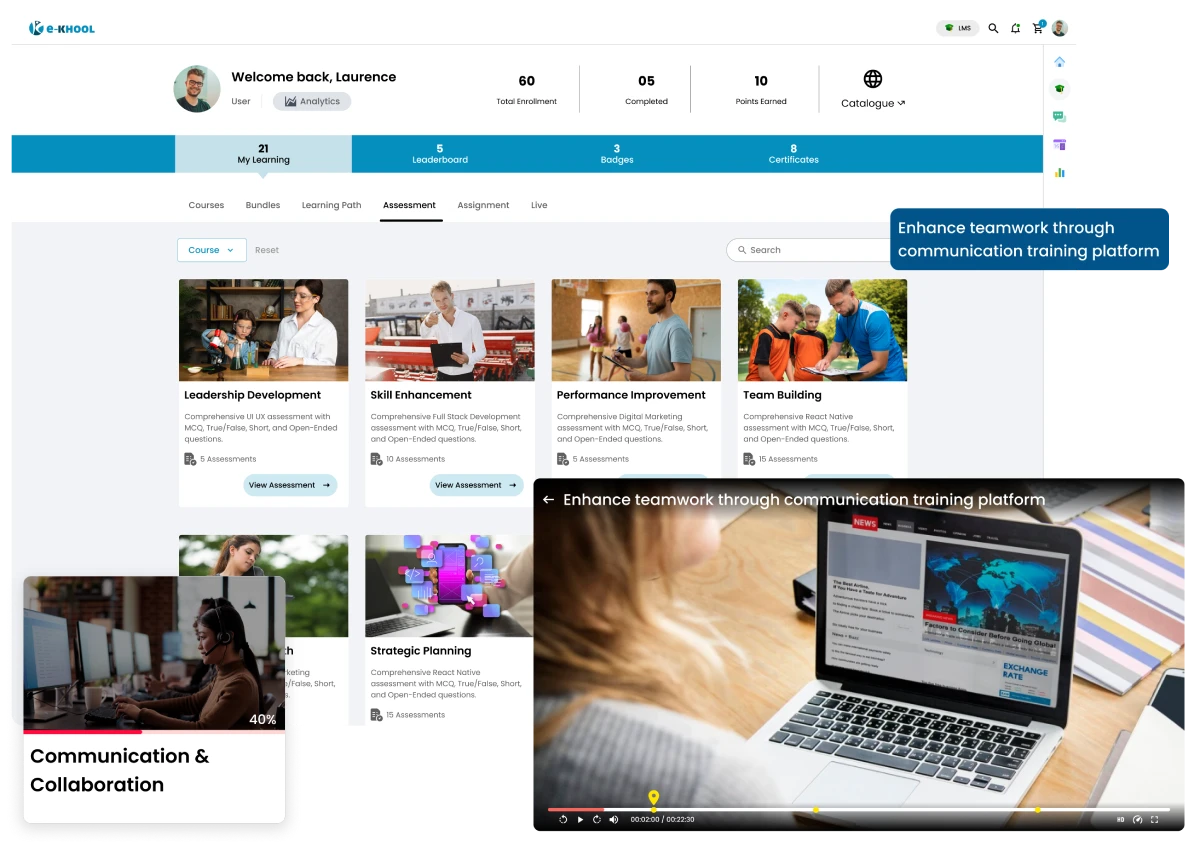
Task: Switch to the Assignment tab
Action: pyautogui.click(x=483, y=205)
